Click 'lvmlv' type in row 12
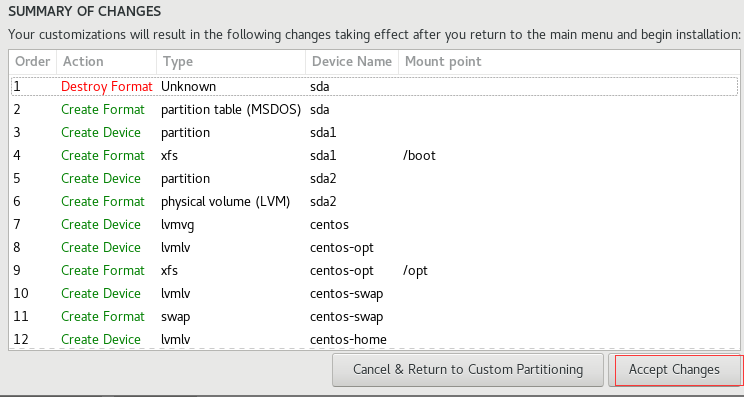Screen dimensions: 744x397 tap(176, 340)
